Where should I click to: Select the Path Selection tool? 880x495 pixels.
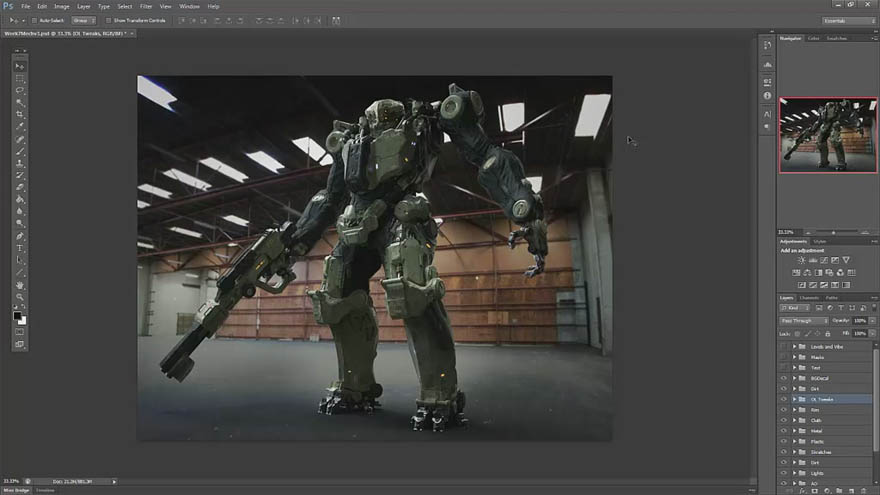(x=20, y=260)
